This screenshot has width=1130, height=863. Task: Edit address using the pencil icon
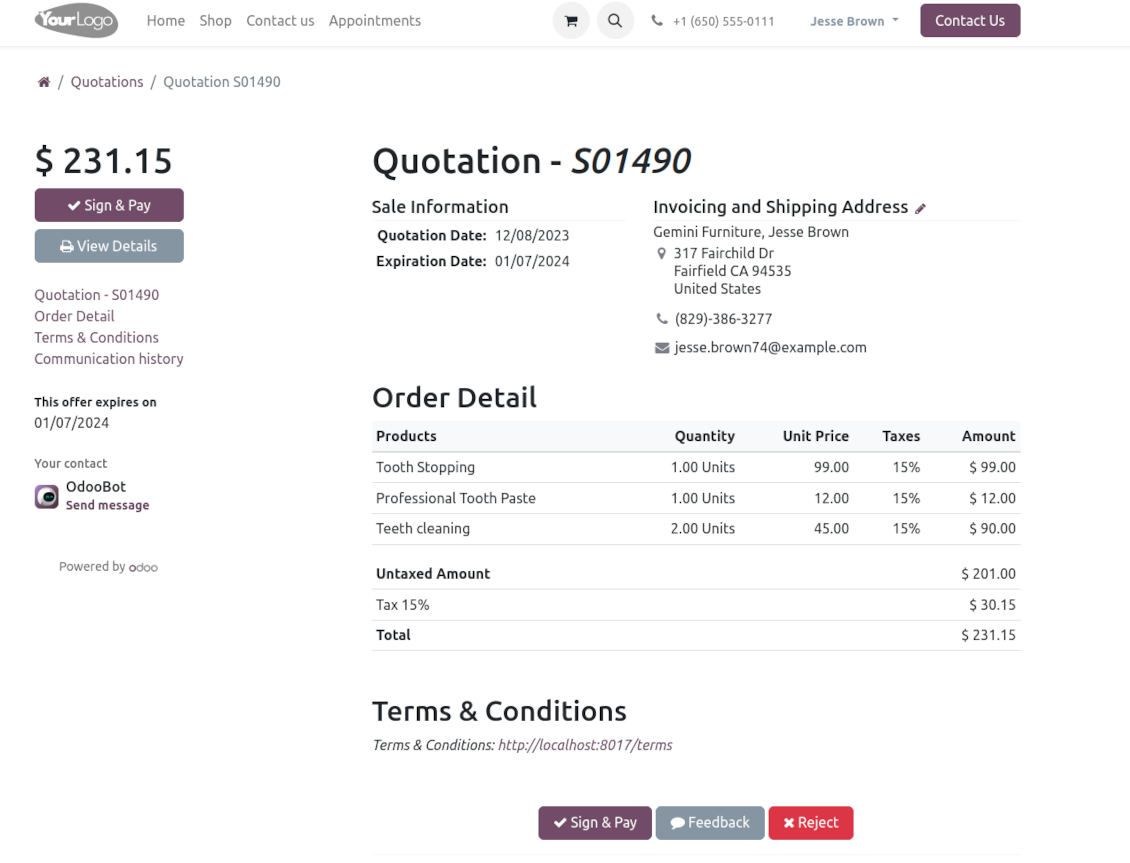click(921, 208)
